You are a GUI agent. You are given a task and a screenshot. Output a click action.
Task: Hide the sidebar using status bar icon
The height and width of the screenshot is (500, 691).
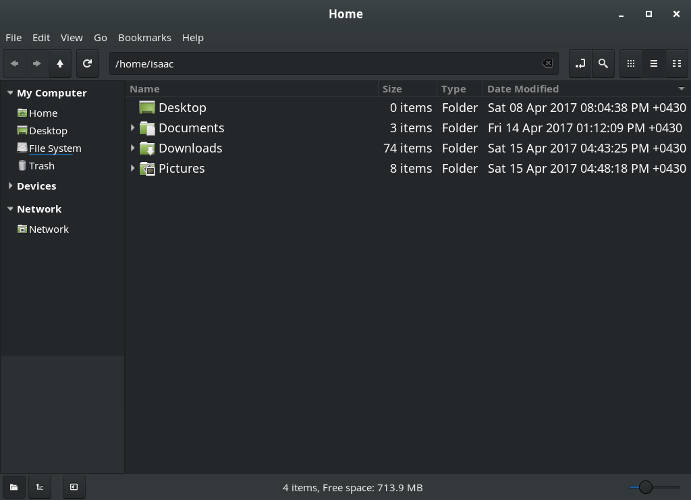pyautogui.click(x=74, y=487)
